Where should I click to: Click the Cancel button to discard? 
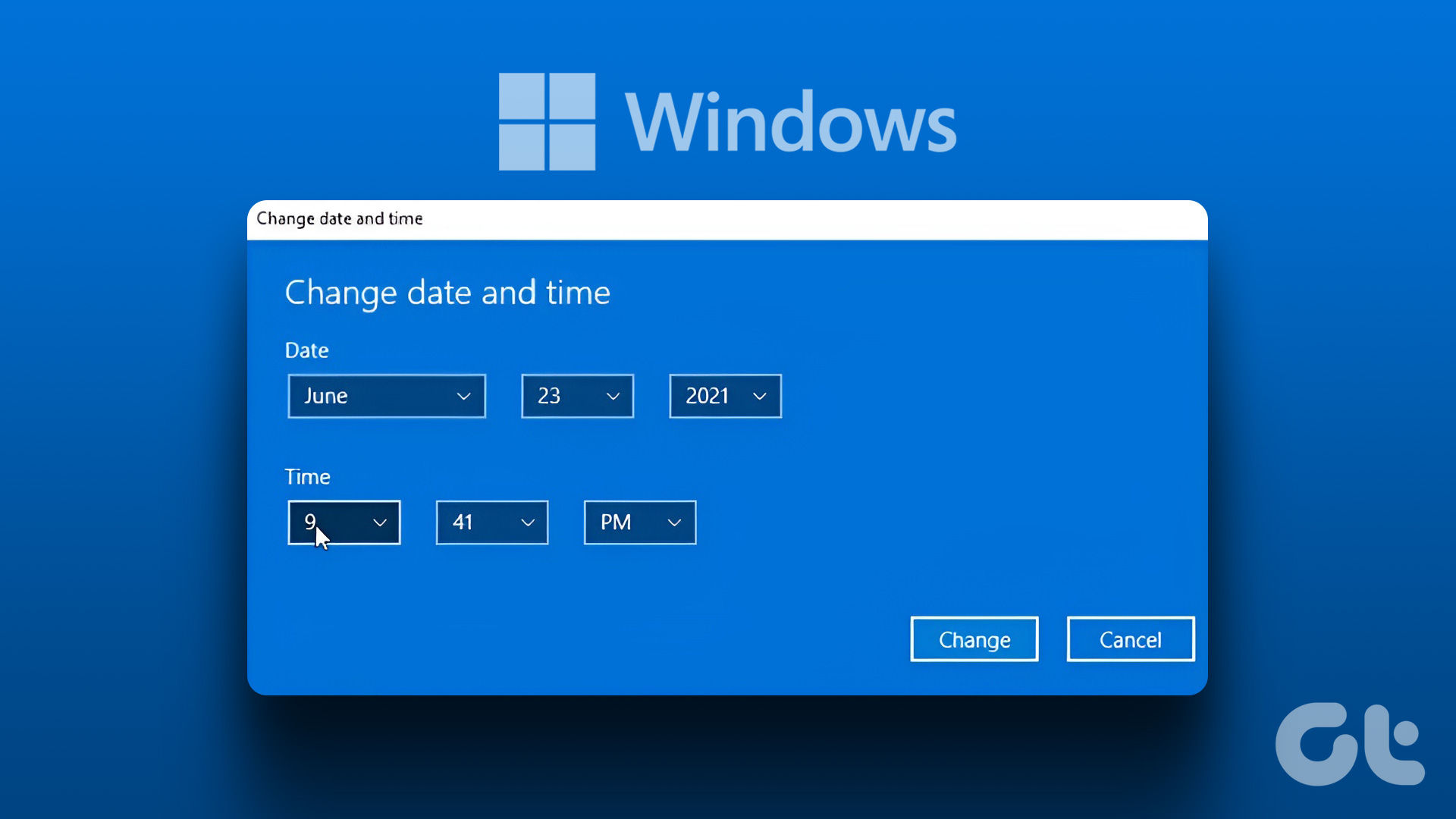pos(1130,639)
